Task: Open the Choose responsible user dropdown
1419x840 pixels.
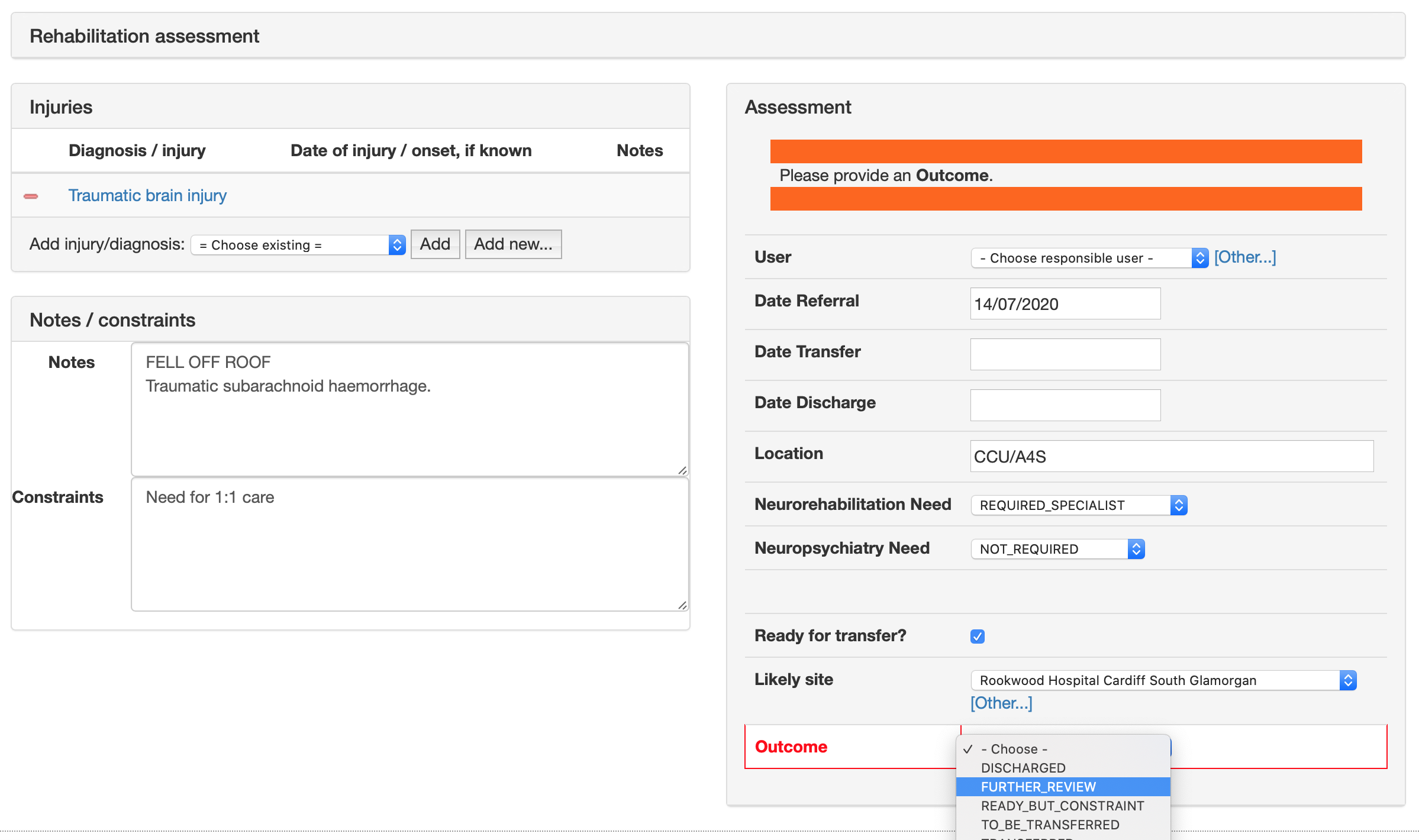Action: coord(1089,258)
